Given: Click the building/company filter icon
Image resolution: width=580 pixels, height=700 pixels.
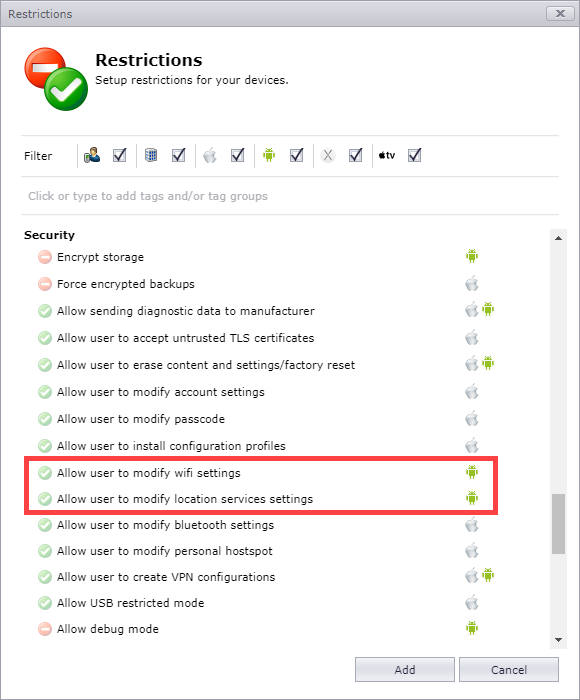Looking at the screenshot, I should (x=151, y=155).
